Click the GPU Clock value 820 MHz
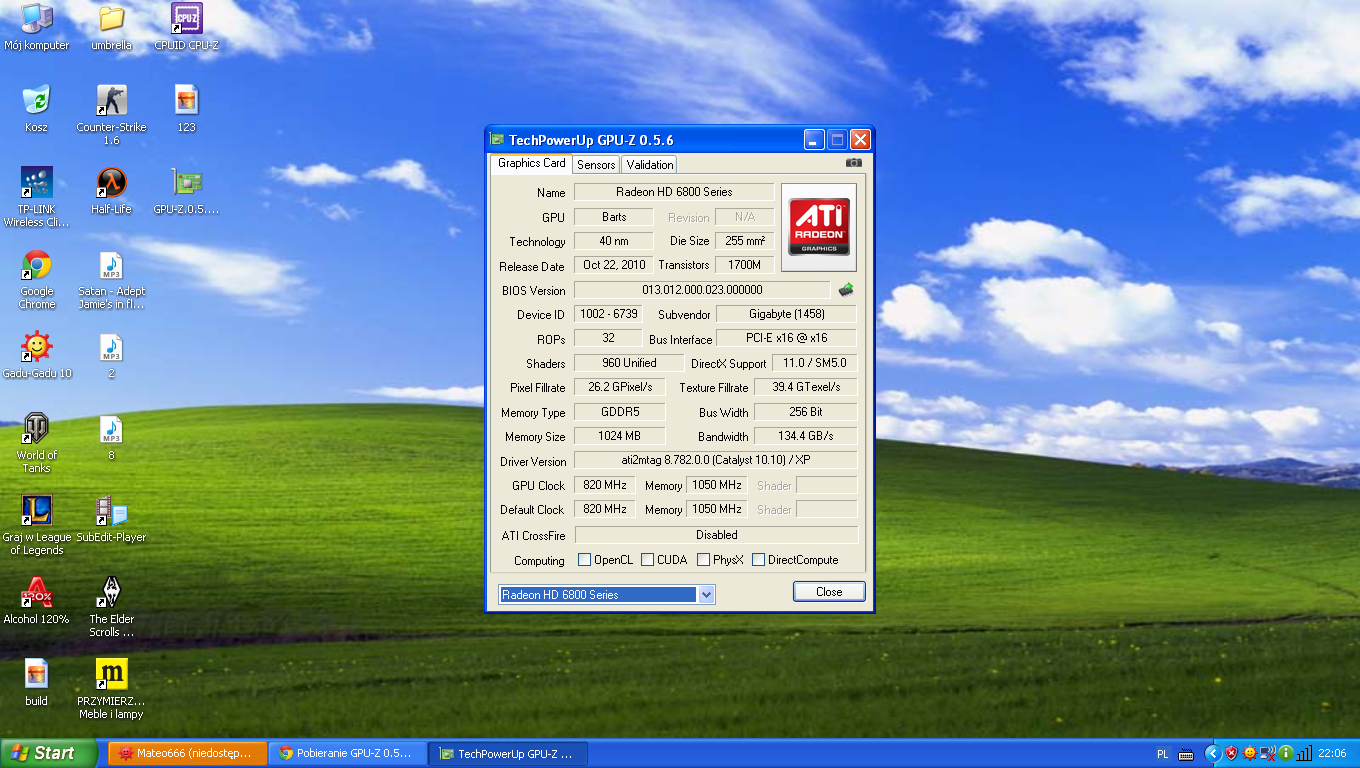Image resolution: width=1360 pixels, height=768 pixels. [605, 485]
